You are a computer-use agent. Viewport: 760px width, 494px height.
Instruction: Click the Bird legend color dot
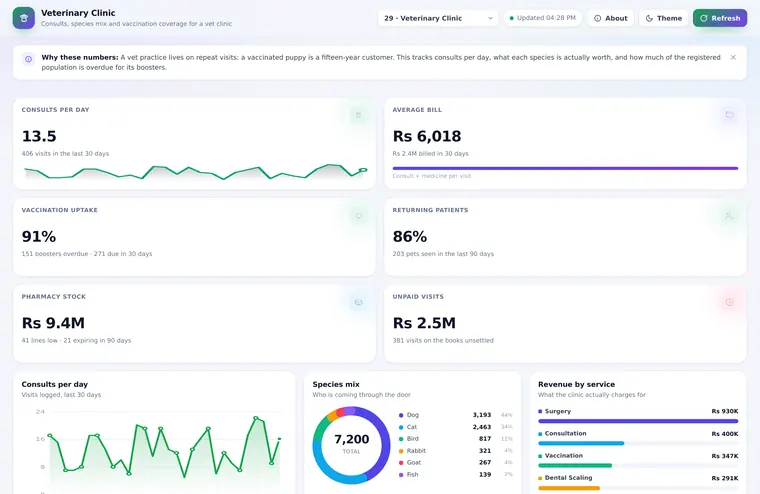tap(401, 439)
